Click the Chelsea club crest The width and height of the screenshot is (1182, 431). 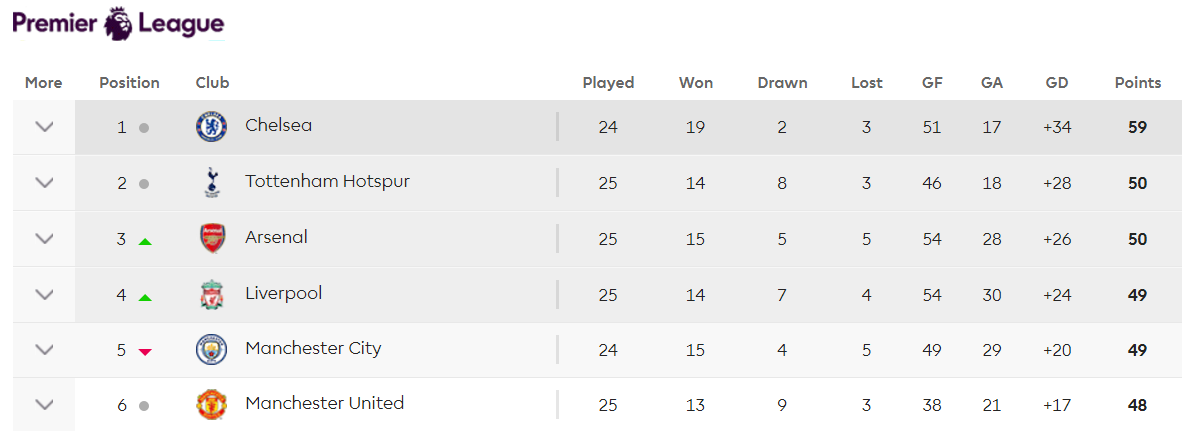[212, 127]
